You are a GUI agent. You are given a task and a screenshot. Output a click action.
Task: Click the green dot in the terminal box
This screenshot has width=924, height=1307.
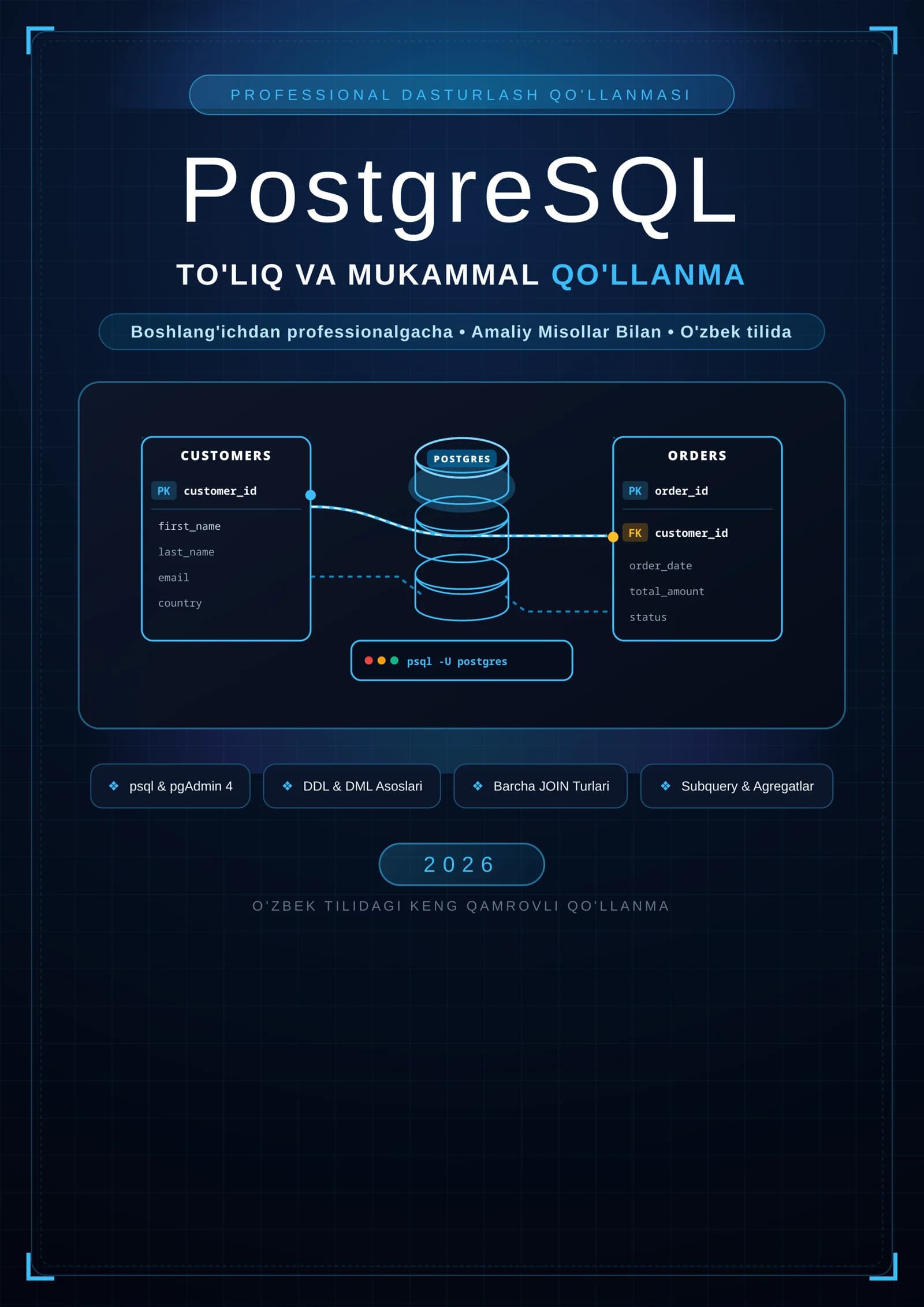click(394, 660)
